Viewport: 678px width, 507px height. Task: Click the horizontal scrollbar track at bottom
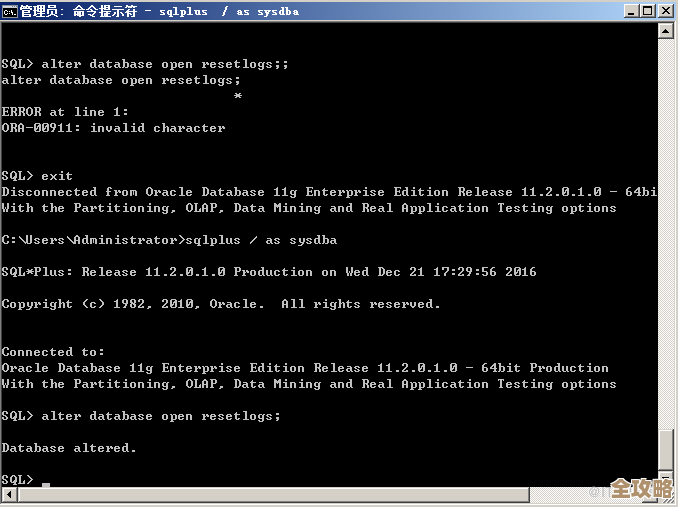300,497
